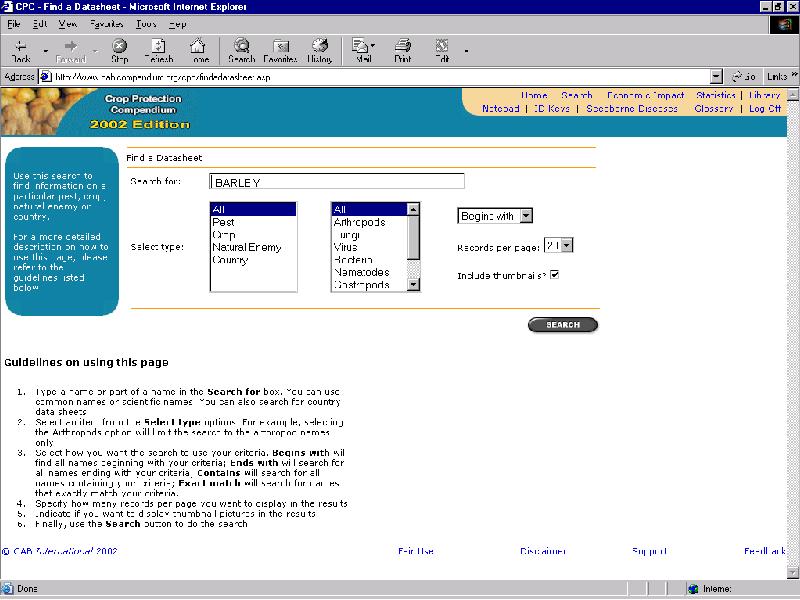The image size is (800, 600).
Task: Open the Help menu
Action: (x=177, y=23)
